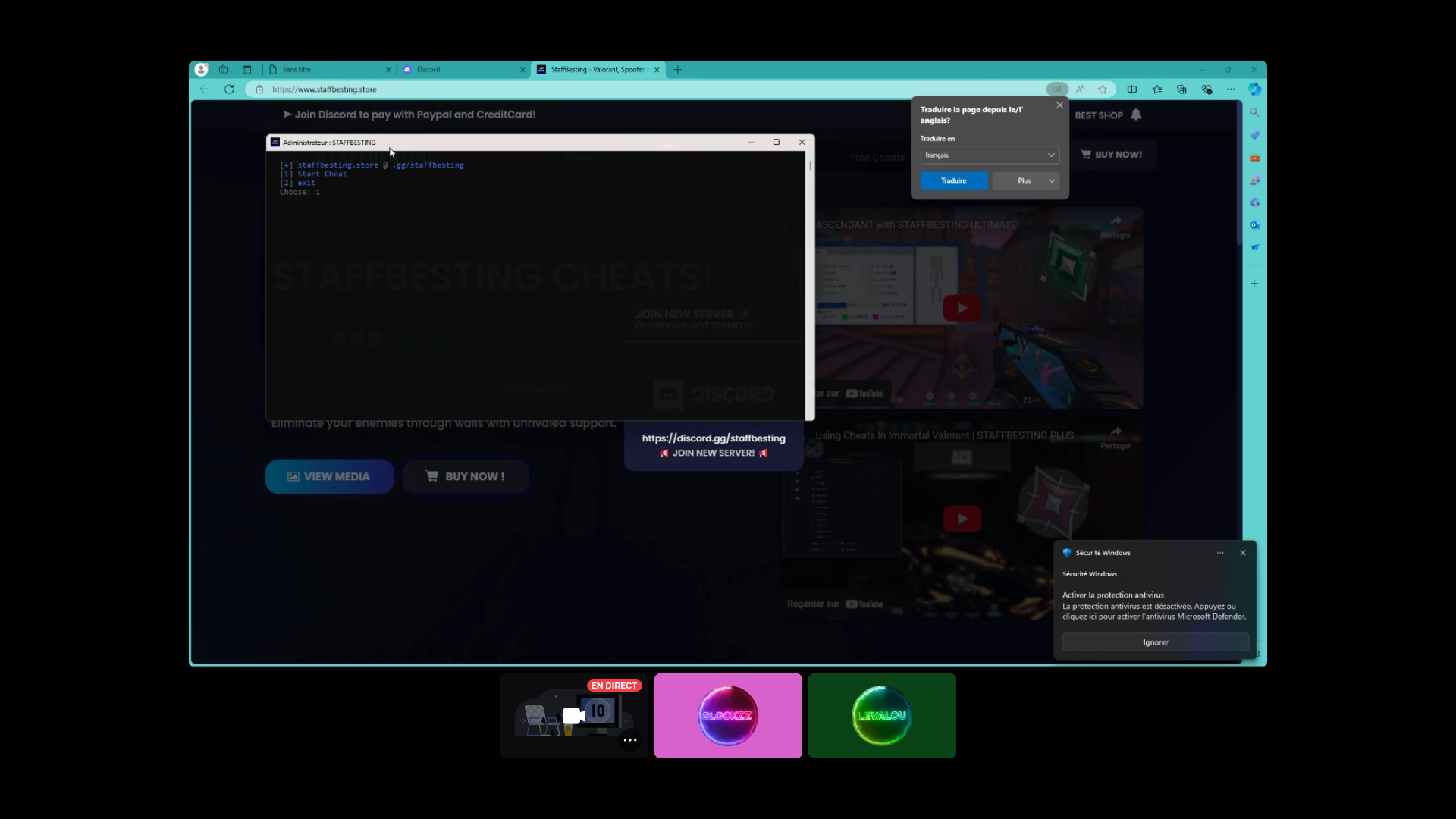Open the split screen icon
The image size is (1456, 819).
click(x=1132, y=89)
